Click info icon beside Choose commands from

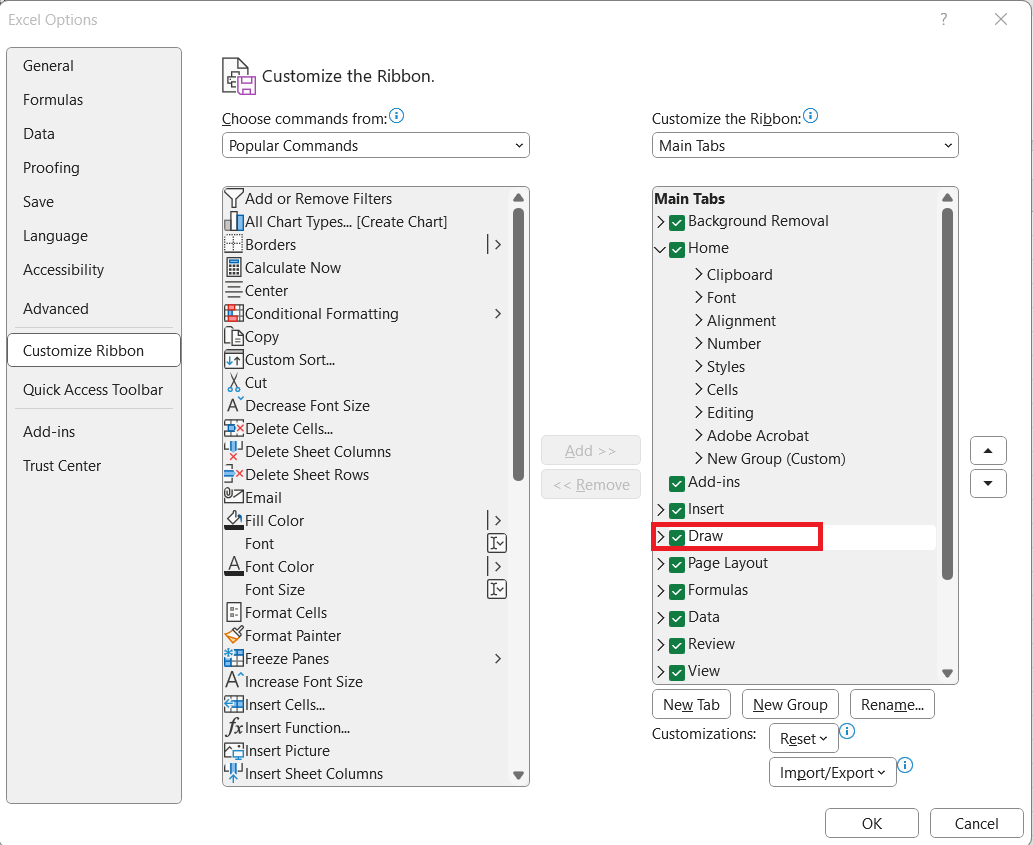397,116
